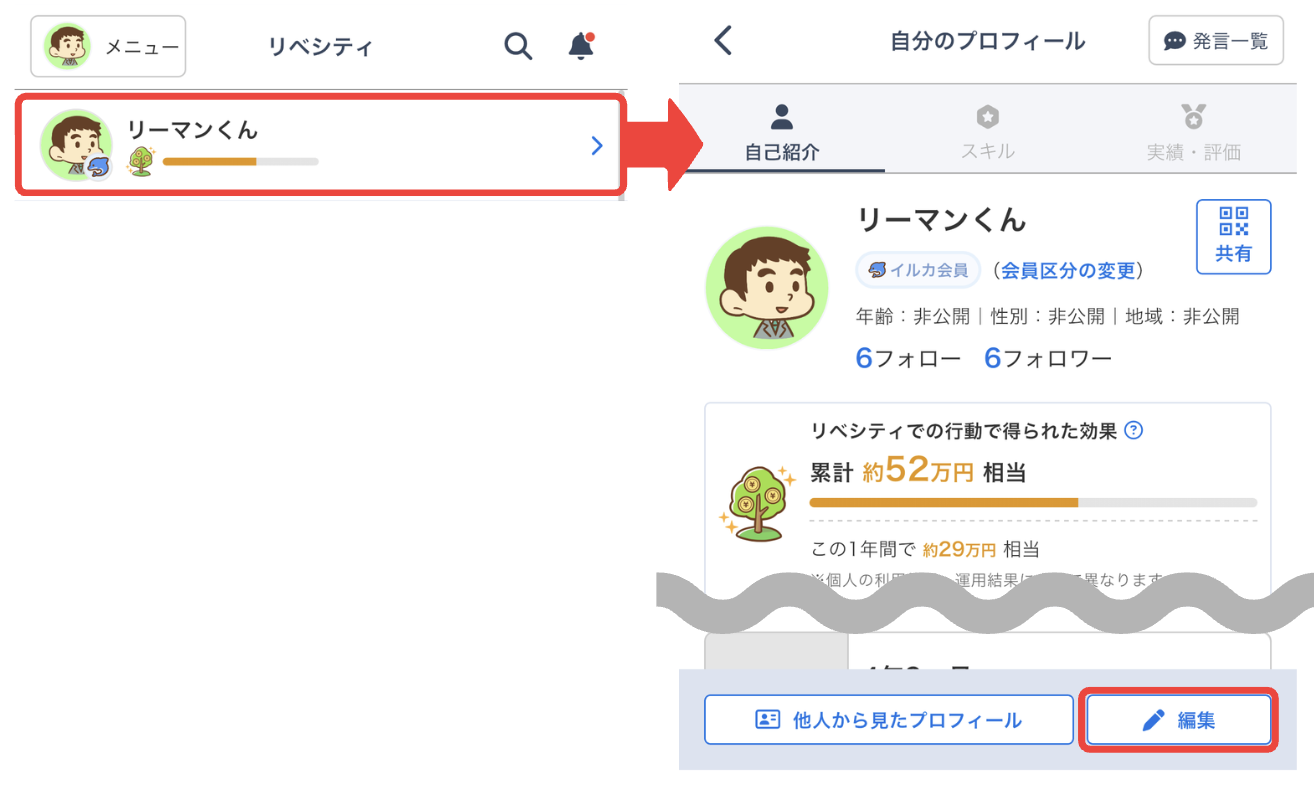Go back with the left chevron

(x=723, y=40)
